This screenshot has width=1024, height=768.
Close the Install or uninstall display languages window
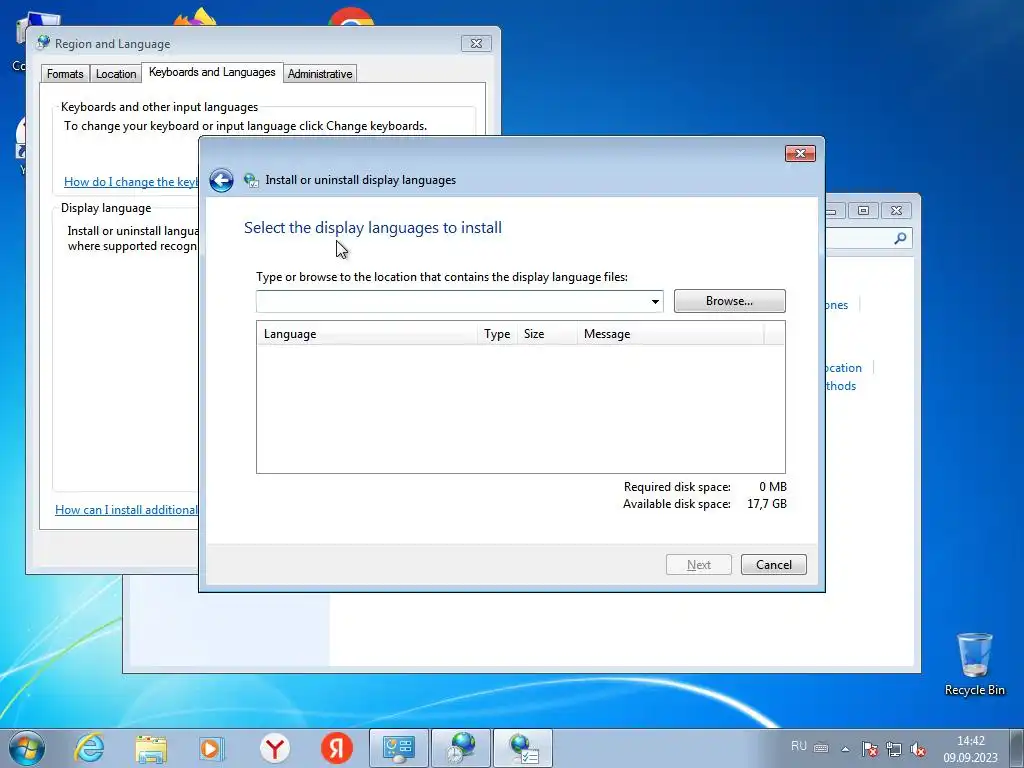tap(800, 153)
